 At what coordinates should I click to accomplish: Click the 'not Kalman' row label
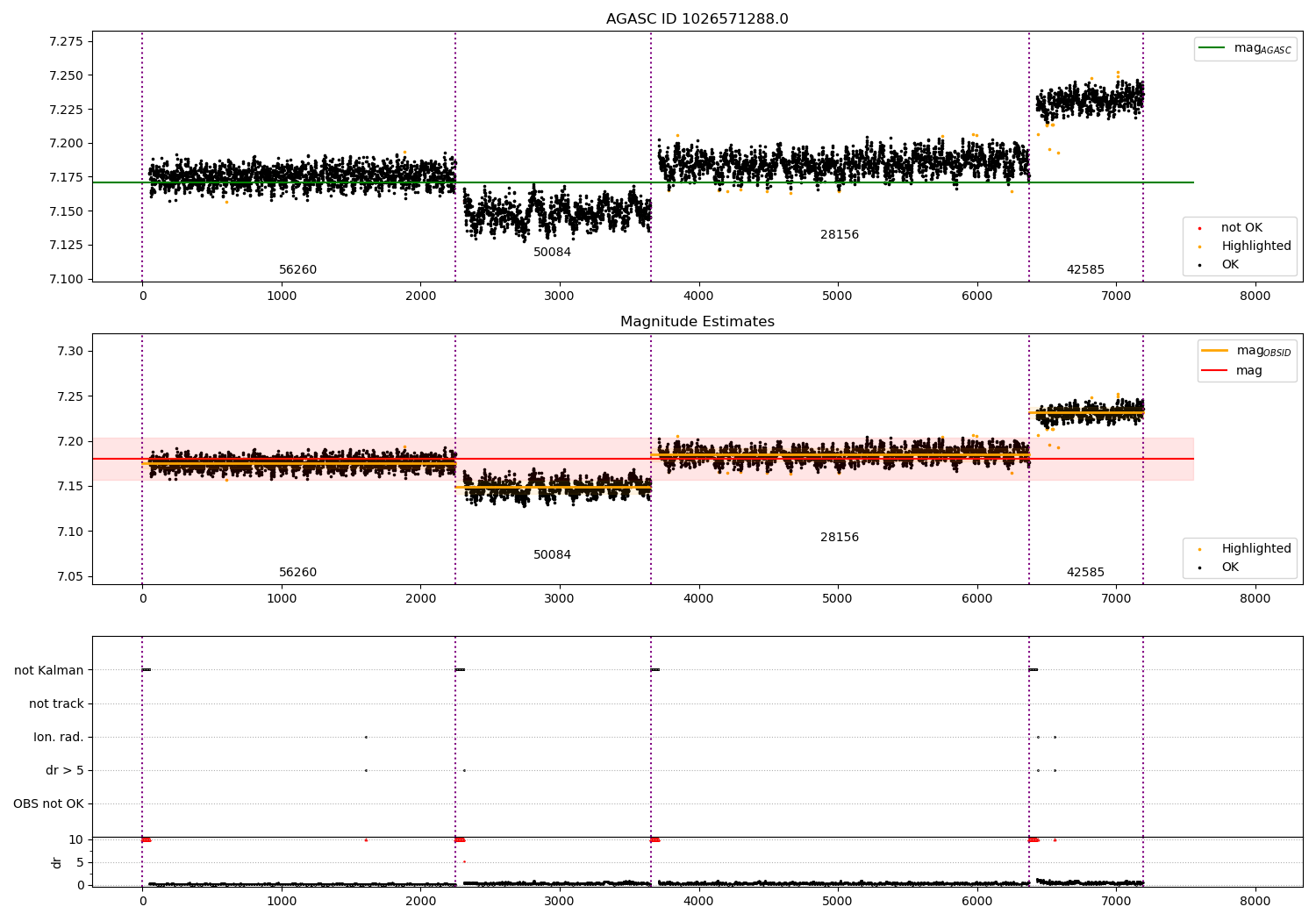[49, 670]
